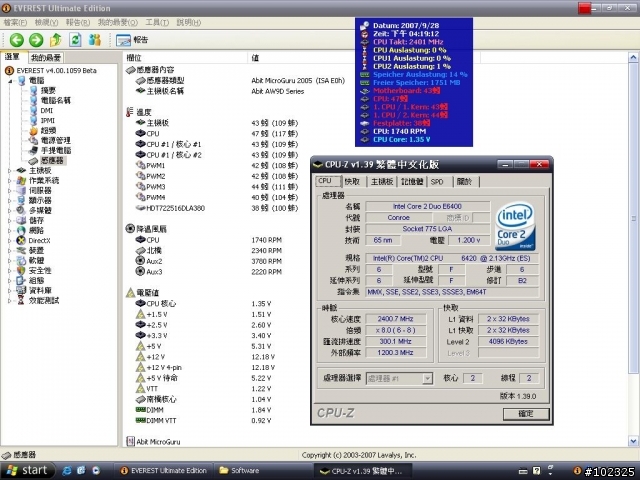Switch to the SPD tab in CPU-Z
The height and width of the screenshot is (480, 640).
437,182
